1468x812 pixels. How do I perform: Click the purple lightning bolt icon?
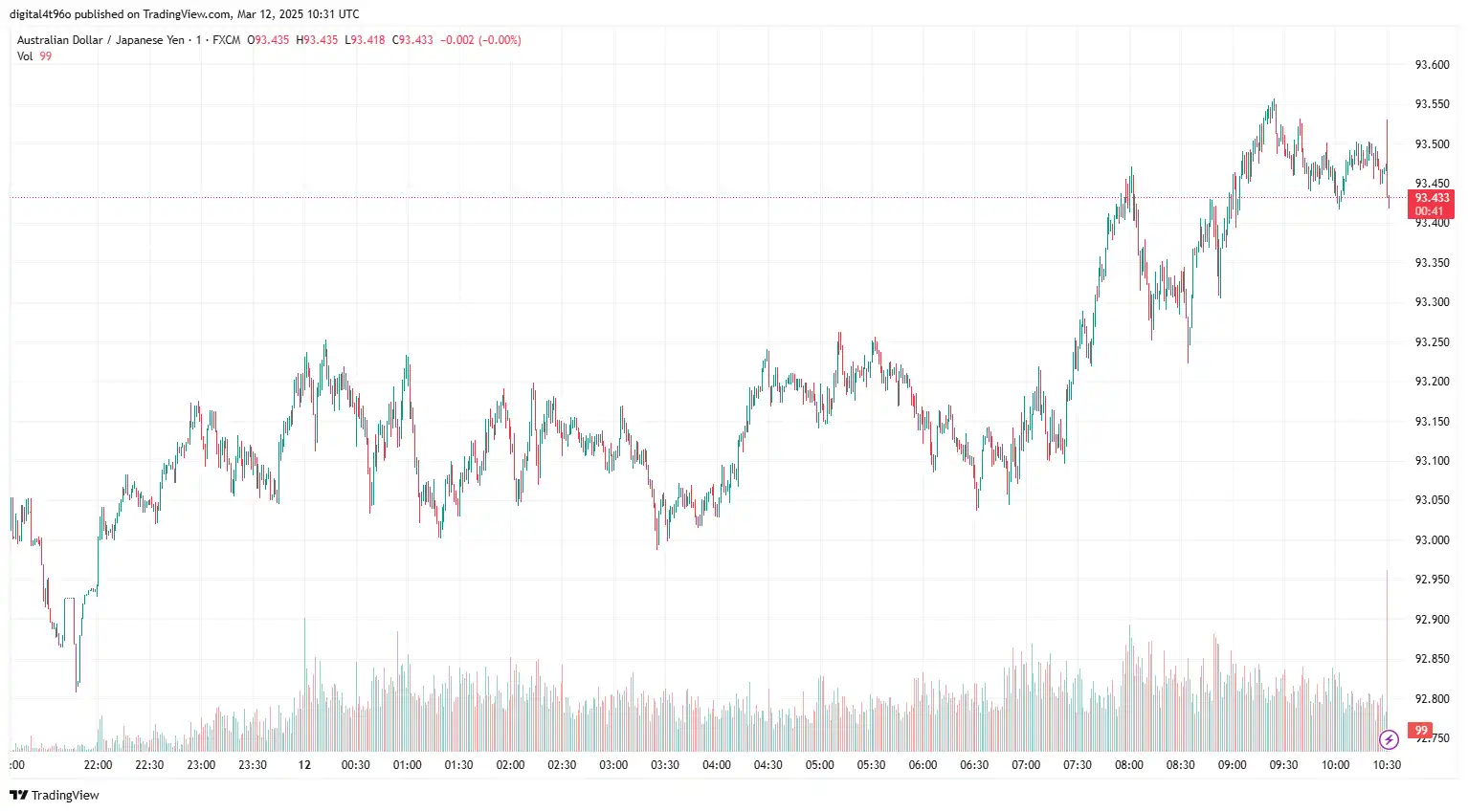point(1389,739)
